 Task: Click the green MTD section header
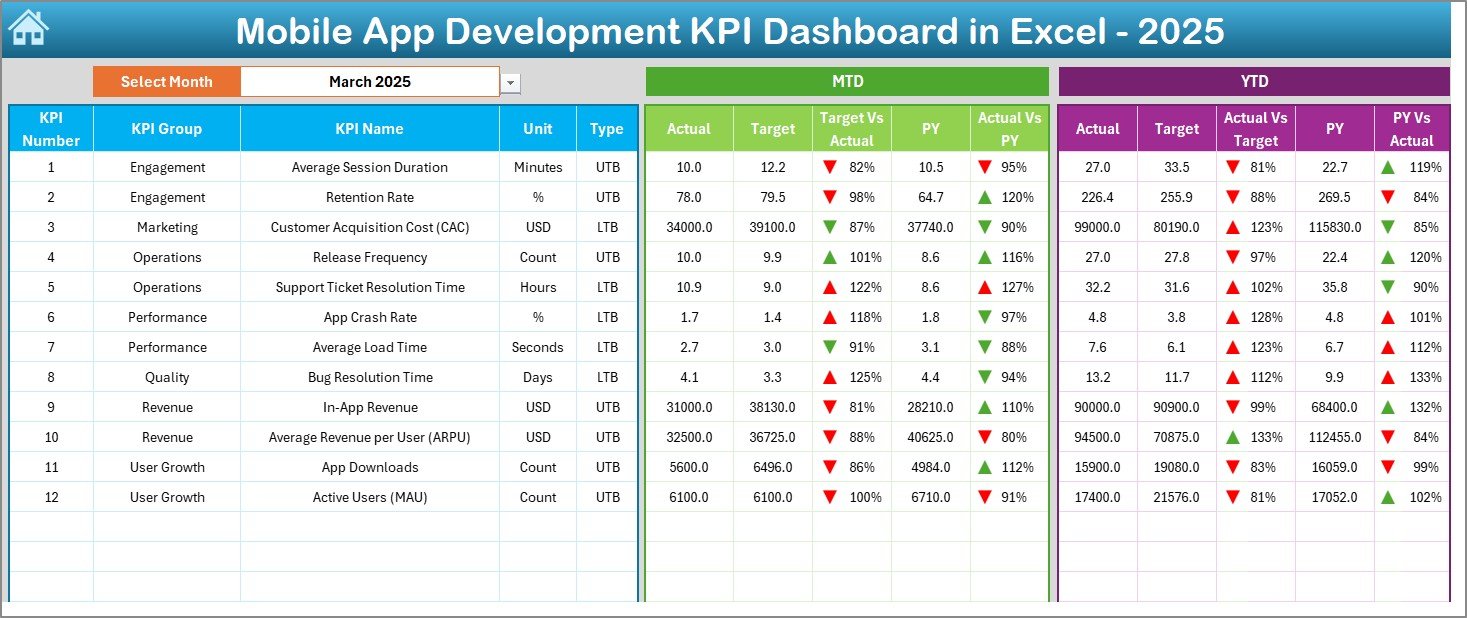point(846,81)
